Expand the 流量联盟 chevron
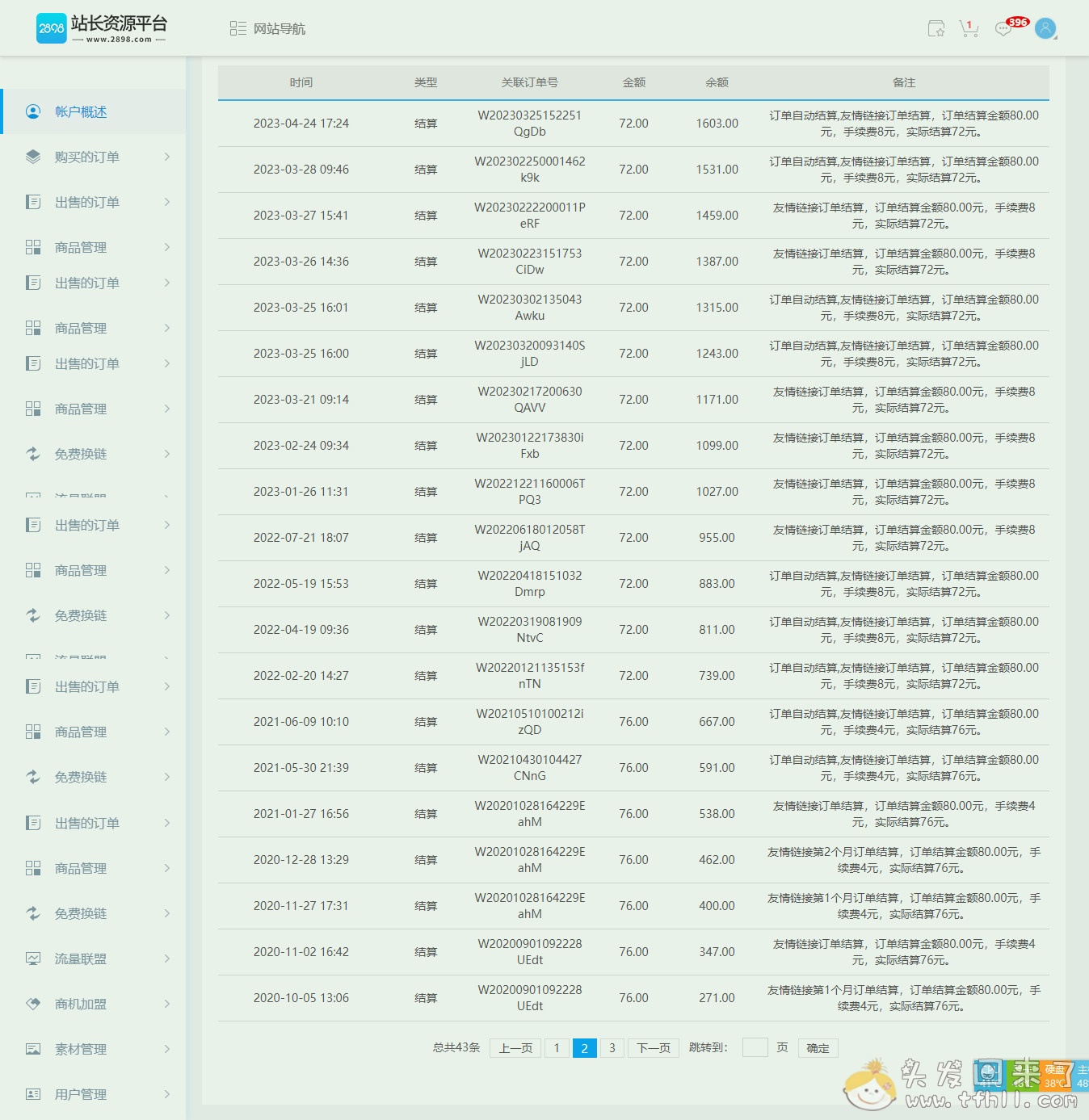 click(167, 959)
